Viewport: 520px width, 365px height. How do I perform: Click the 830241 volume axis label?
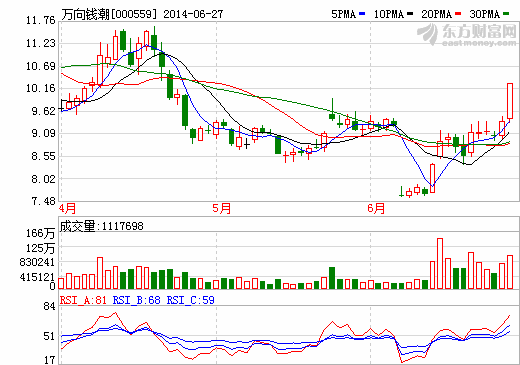point(37,262)
